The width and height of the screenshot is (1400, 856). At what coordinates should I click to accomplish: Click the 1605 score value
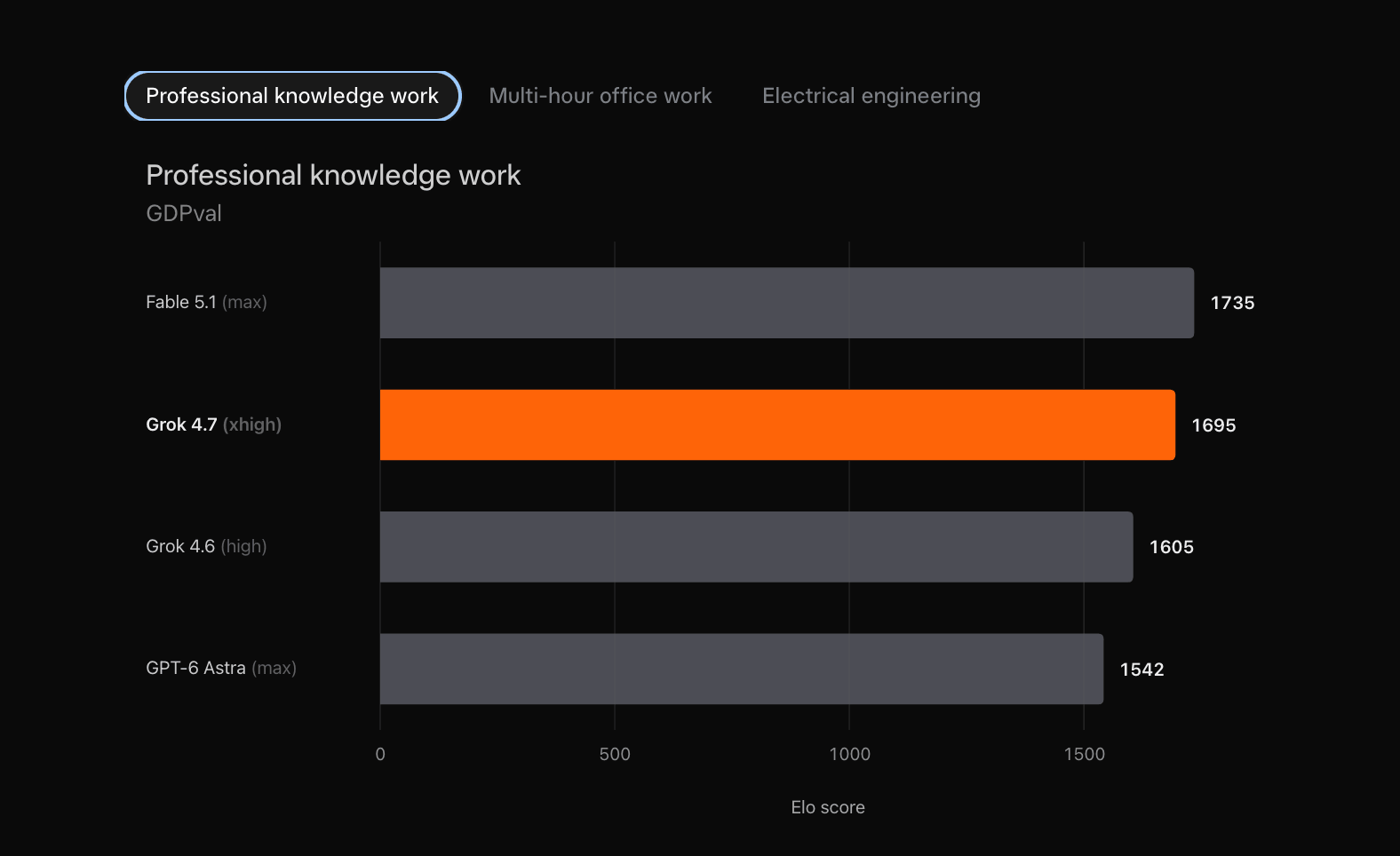pos(1172,547)
